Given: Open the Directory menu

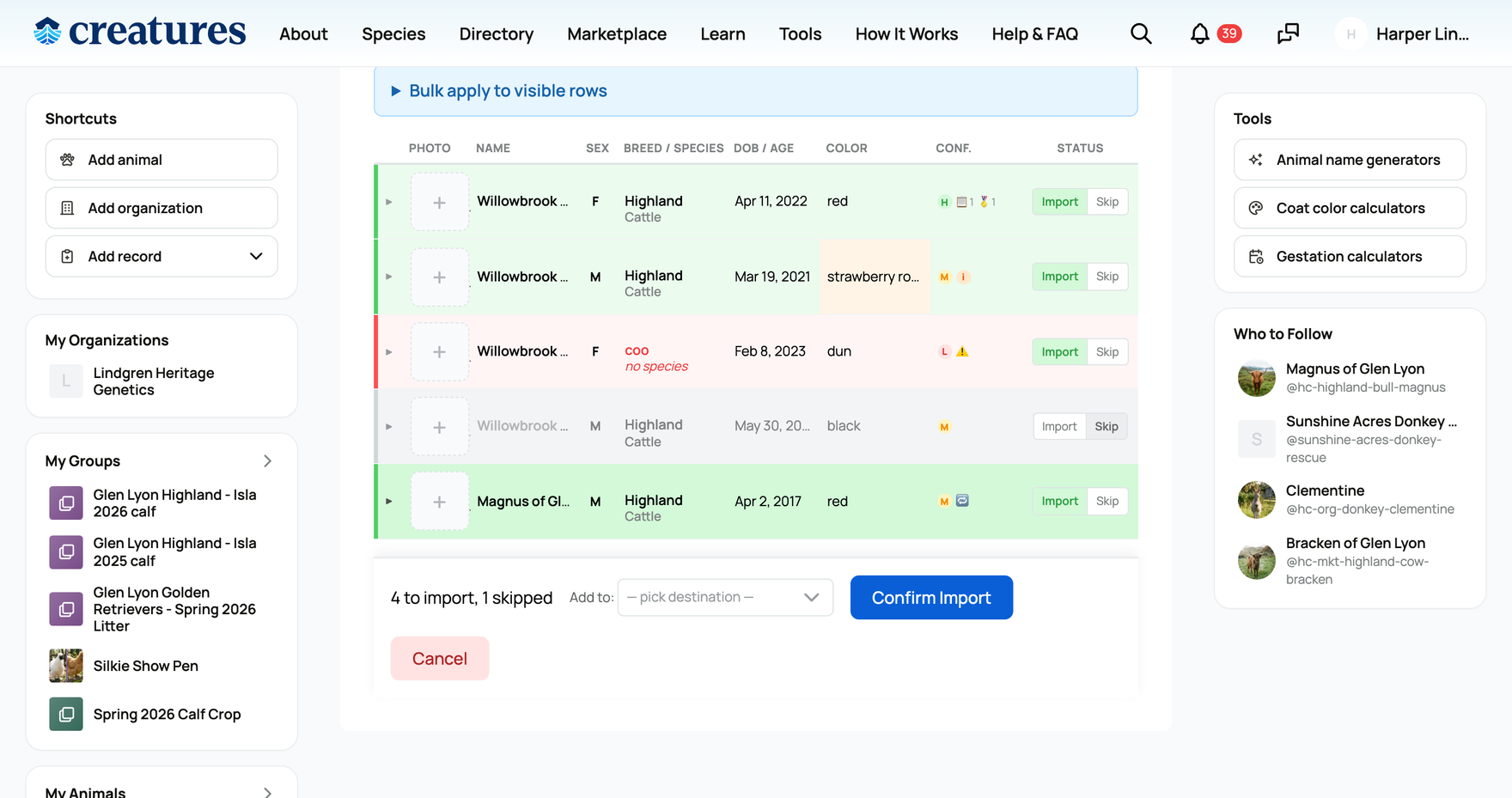Looking at the screenshot, I should tap(497, 34).
